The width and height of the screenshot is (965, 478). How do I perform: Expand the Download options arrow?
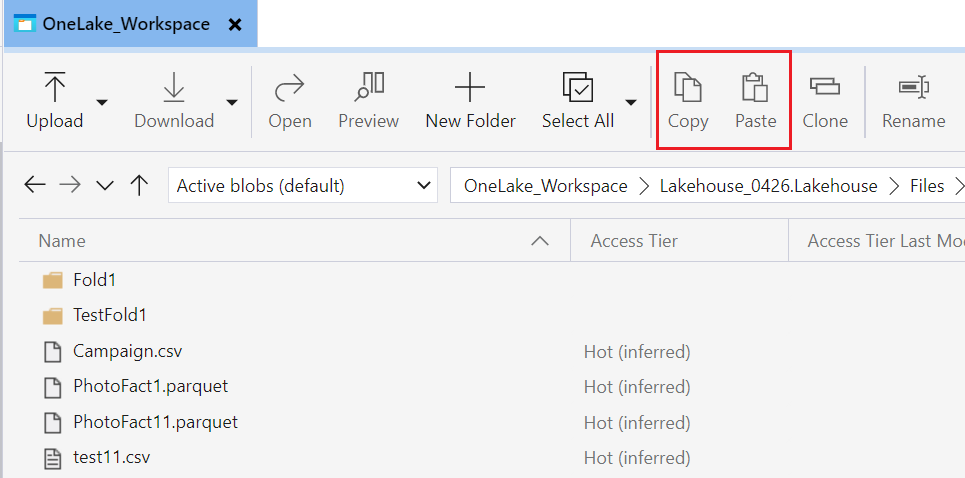tap(232, 102)
